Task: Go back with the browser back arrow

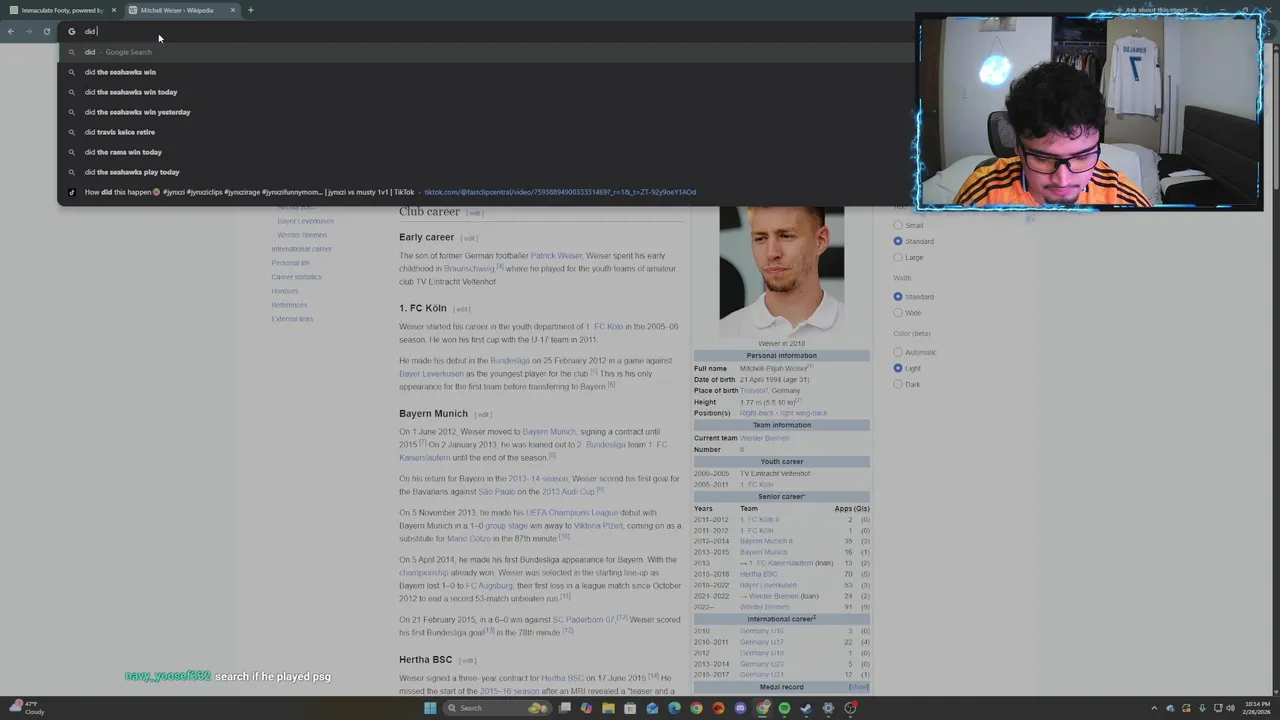Action: click(x=11, y=31)
